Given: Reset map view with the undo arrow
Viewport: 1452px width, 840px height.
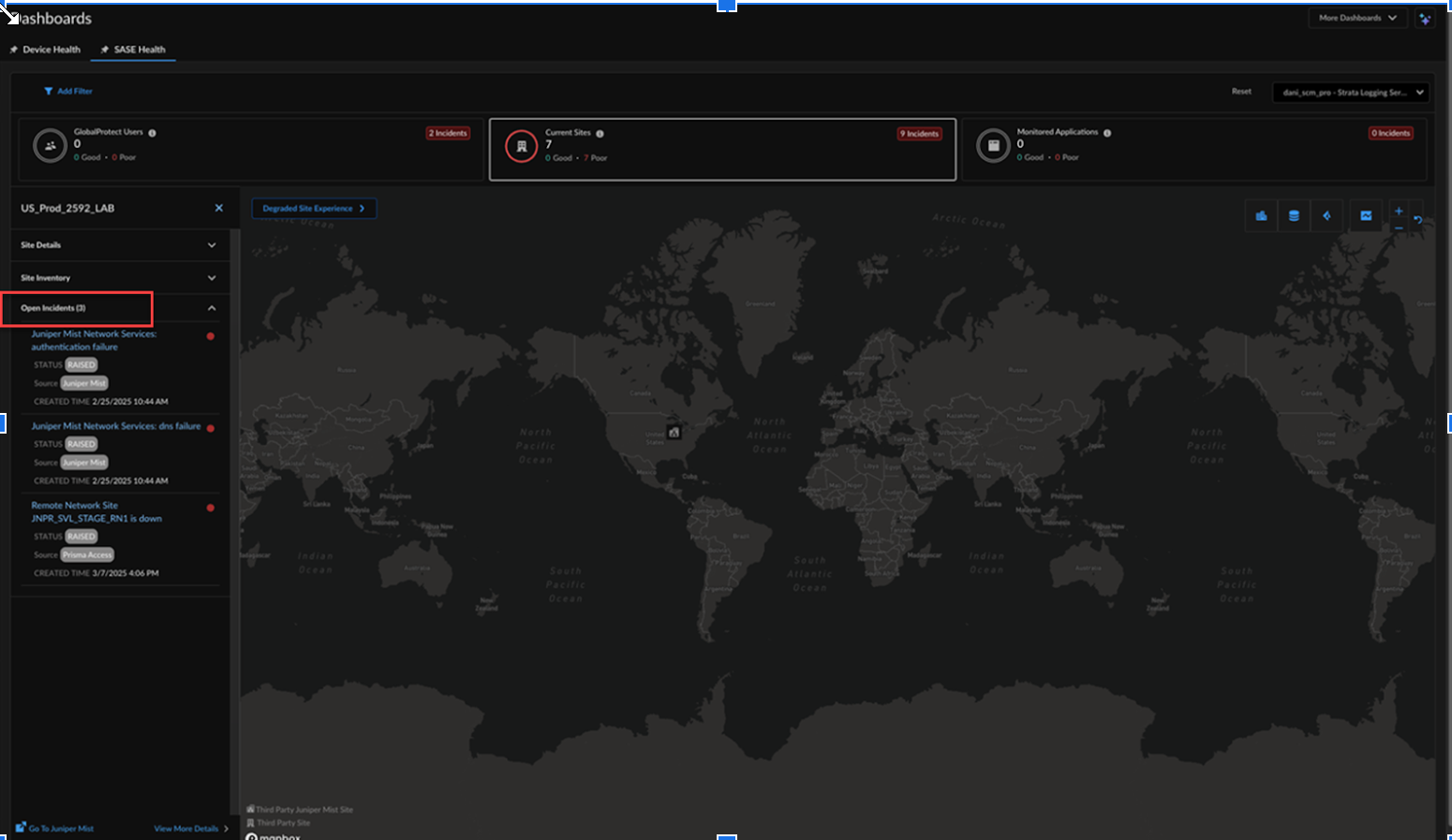Looking at the screenshot, I should point(1417,220).
